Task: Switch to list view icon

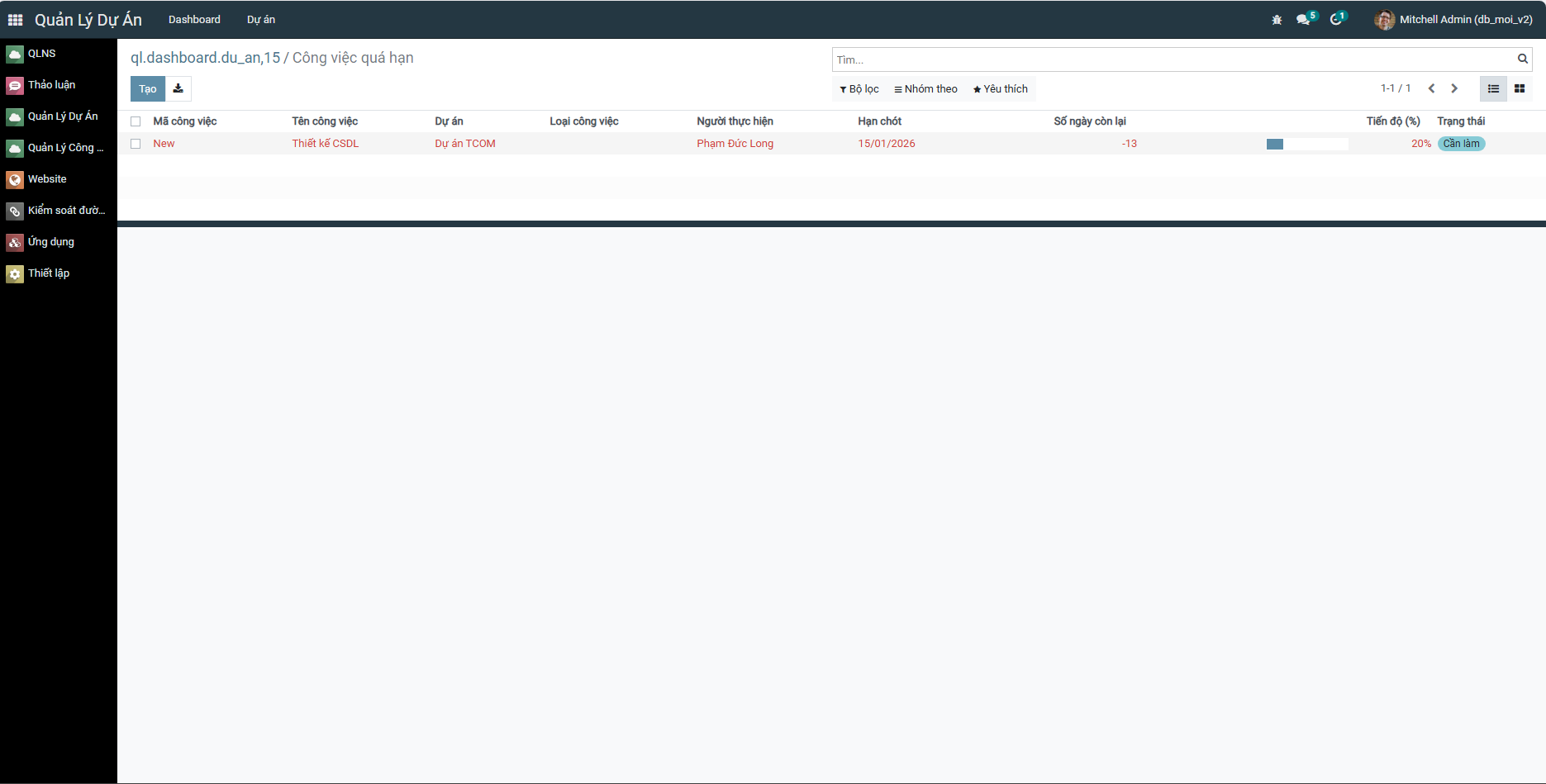Action: point(1493,88)
